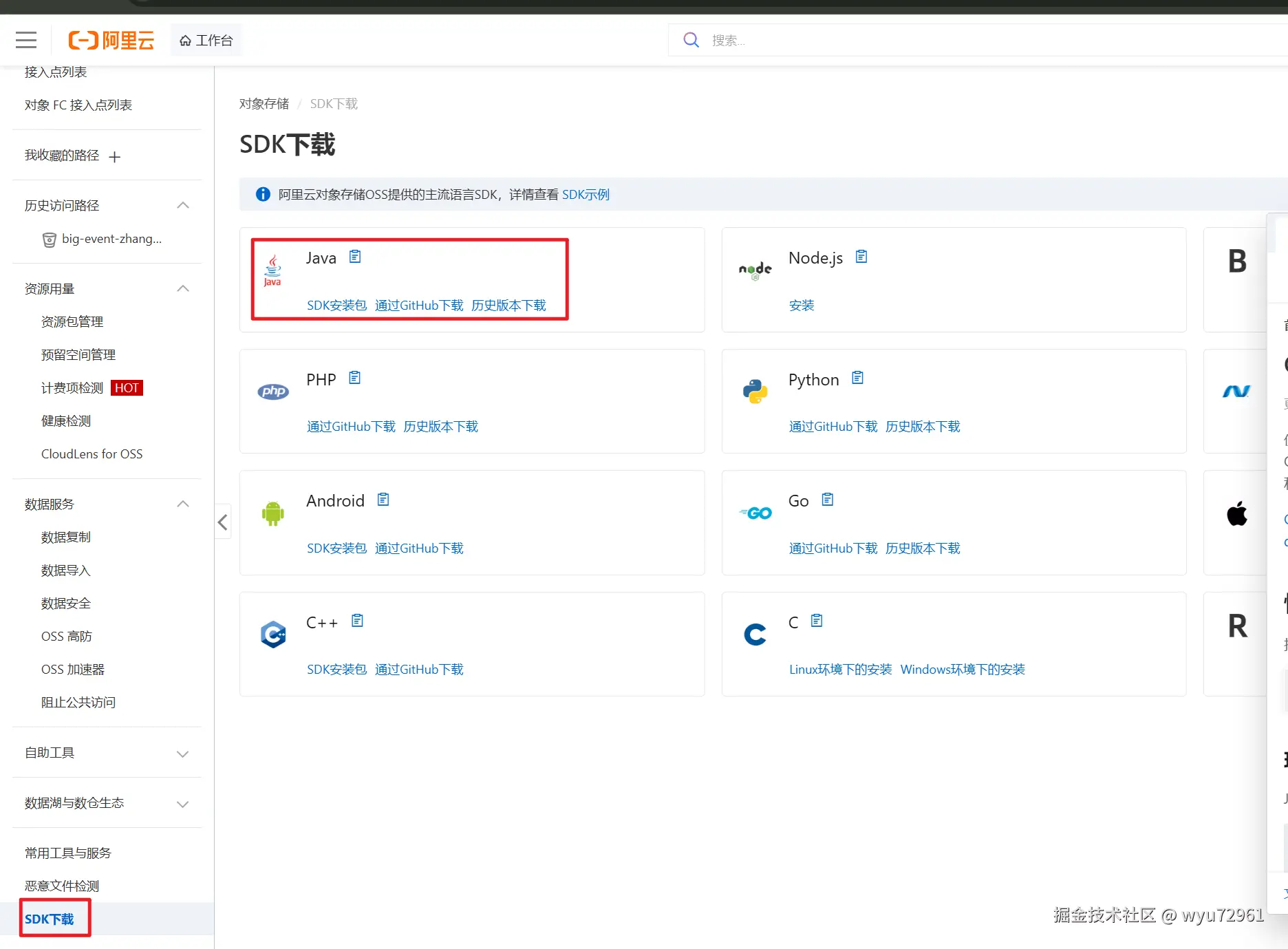The width and height of the screenshot is (1288, 949).
Task: Select 资源包管理 menu item
Action: click(72, 322)
